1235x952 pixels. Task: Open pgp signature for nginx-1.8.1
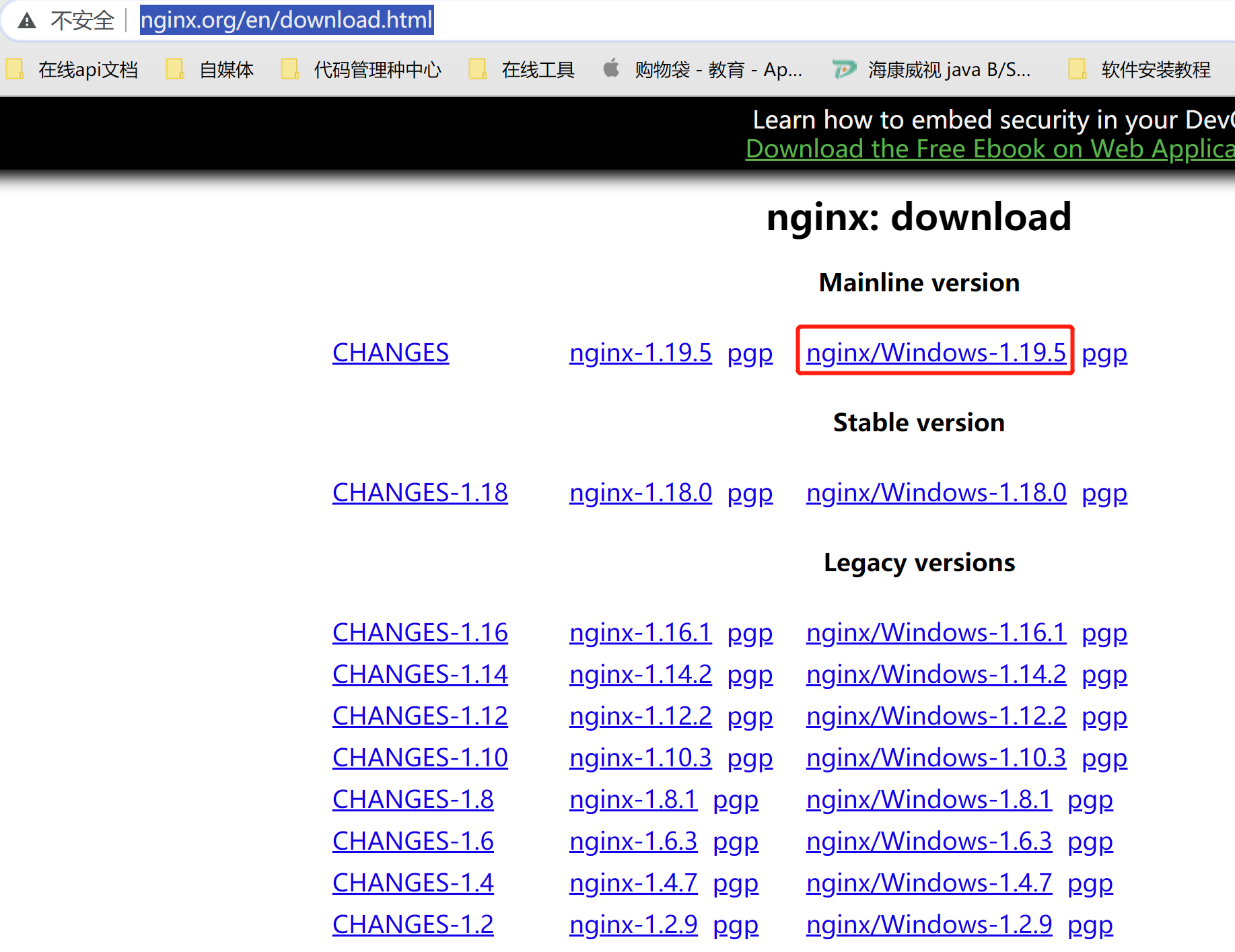point(736,801)
